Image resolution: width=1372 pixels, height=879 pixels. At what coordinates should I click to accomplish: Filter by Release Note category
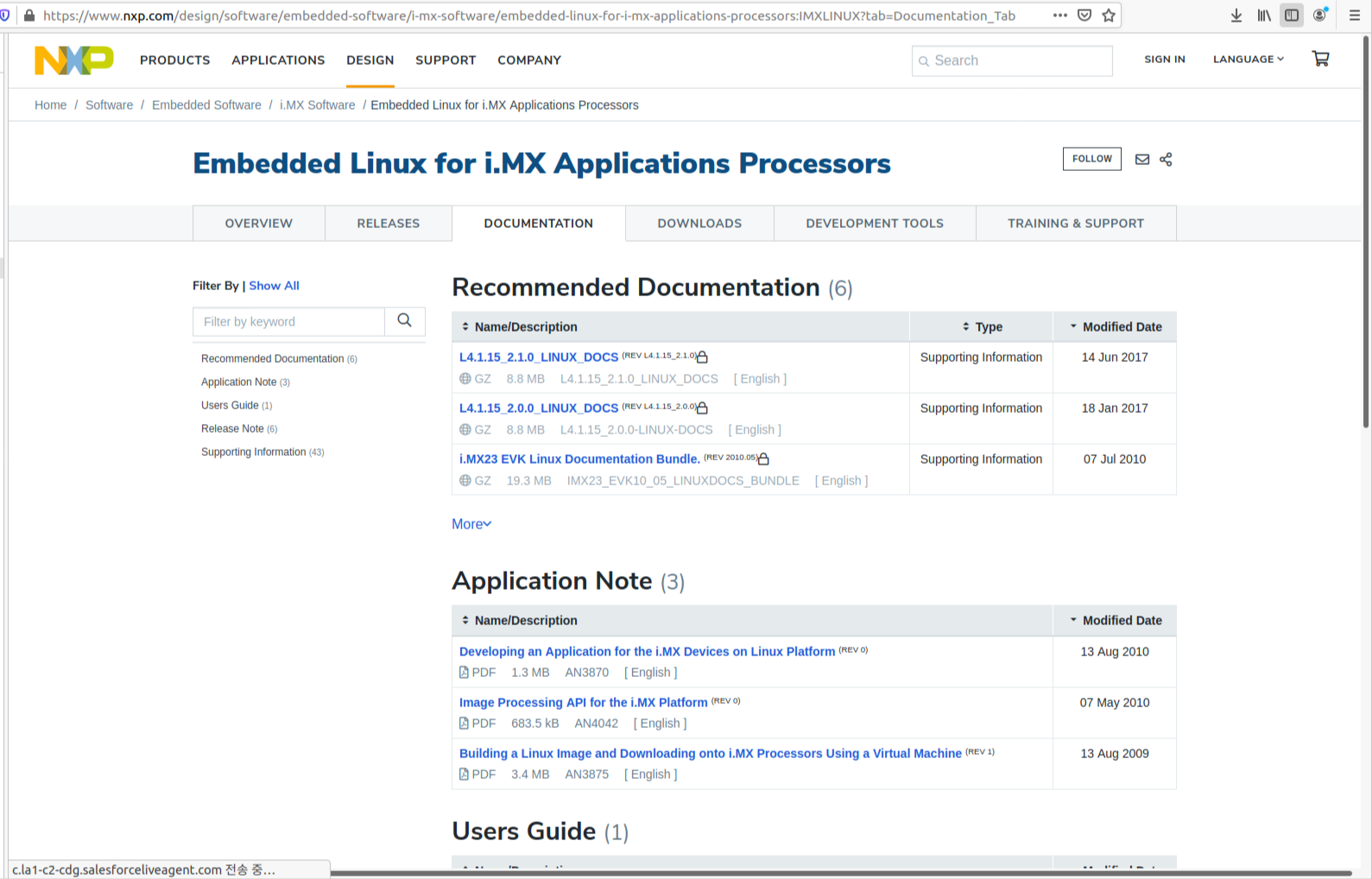pos(239,428)
